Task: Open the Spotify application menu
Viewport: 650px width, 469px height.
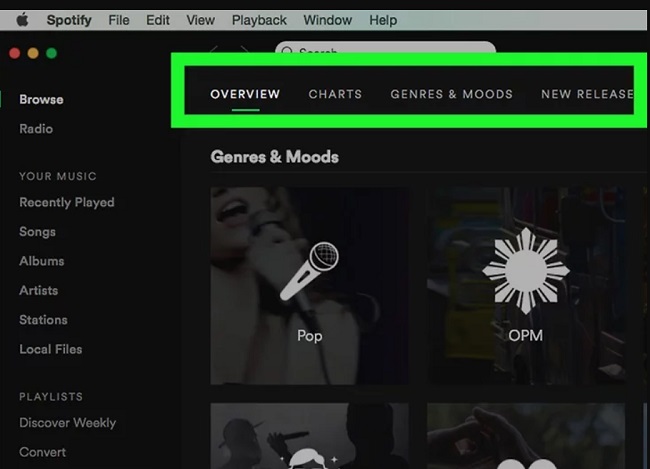Action: [x=69, y=20]
